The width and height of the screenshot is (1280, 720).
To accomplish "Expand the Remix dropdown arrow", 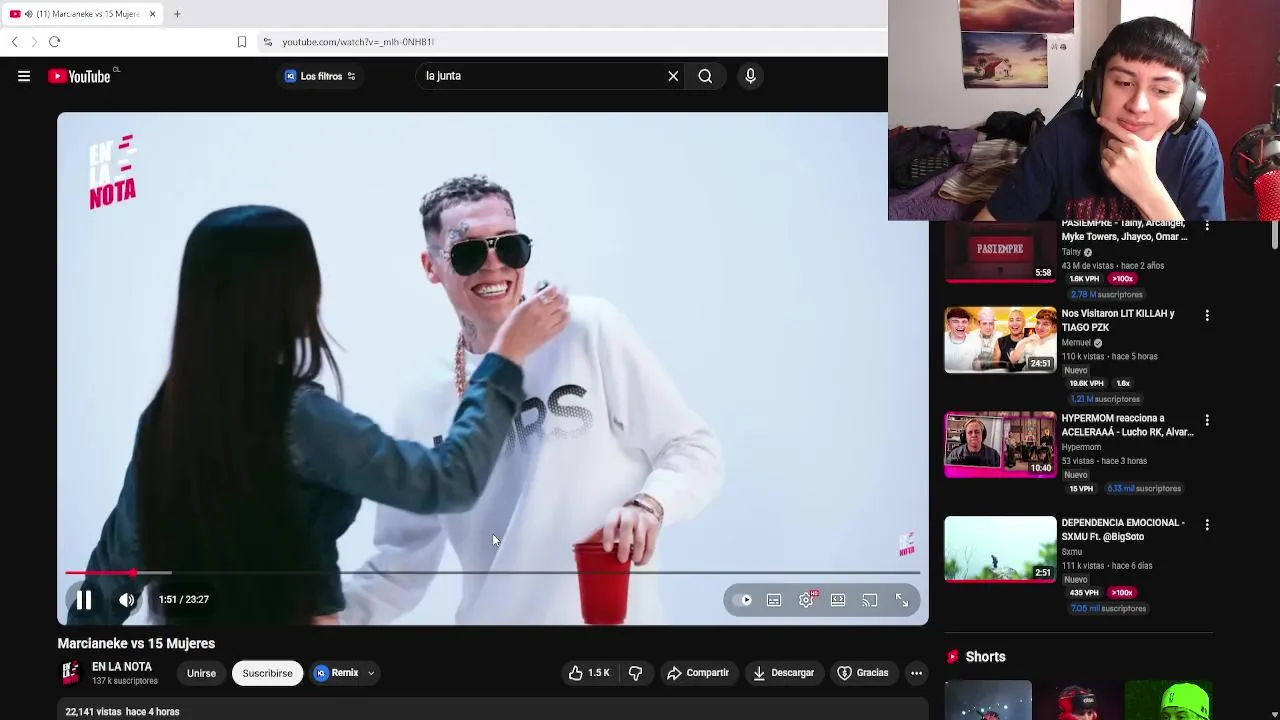I will tap(371, 673).
